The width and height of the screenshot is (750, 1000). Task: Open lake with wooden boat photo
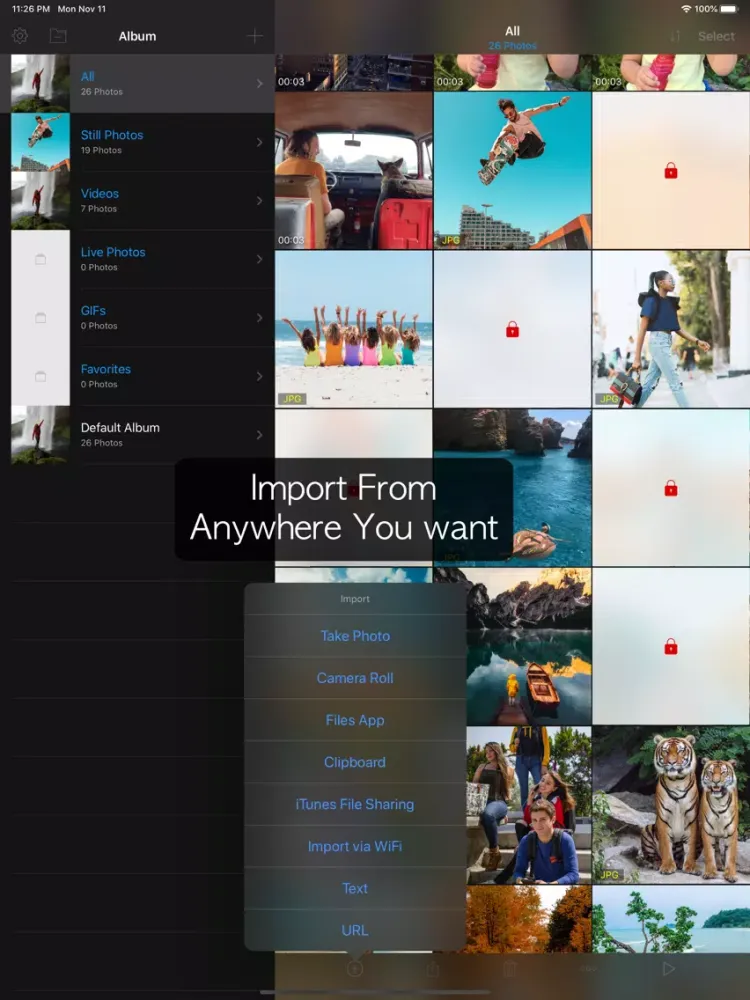click(529, 647)
